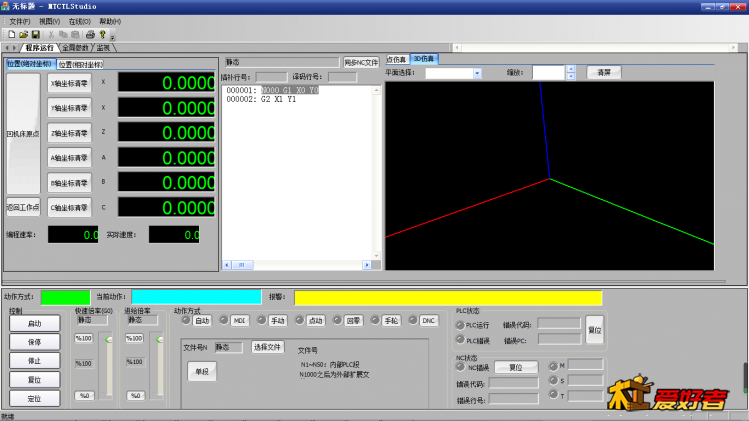The width and height of the screenshot is (749, 421).
Task: Click the 启动 control button
Action: tap(34, 324)
